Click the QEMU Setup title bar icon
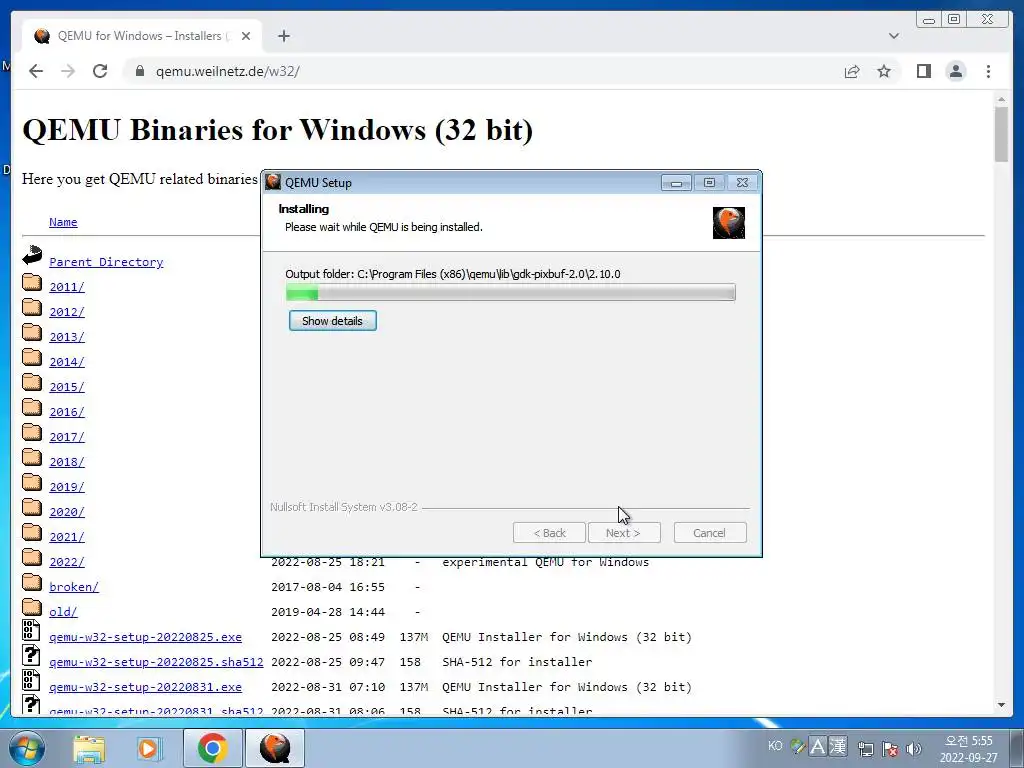Viewport: 1024px width, 768px height. [x=273, y=182]
